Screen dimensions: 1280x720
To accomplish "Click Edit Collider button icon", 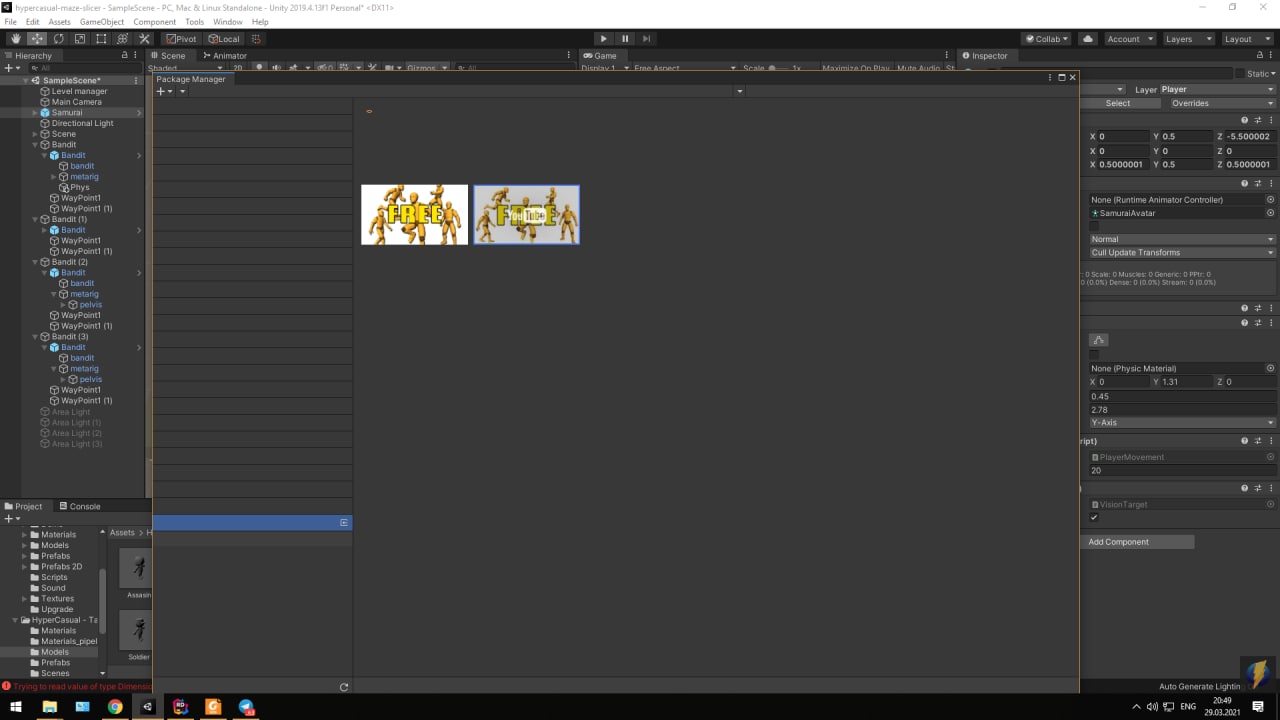I will point(1099,340).
